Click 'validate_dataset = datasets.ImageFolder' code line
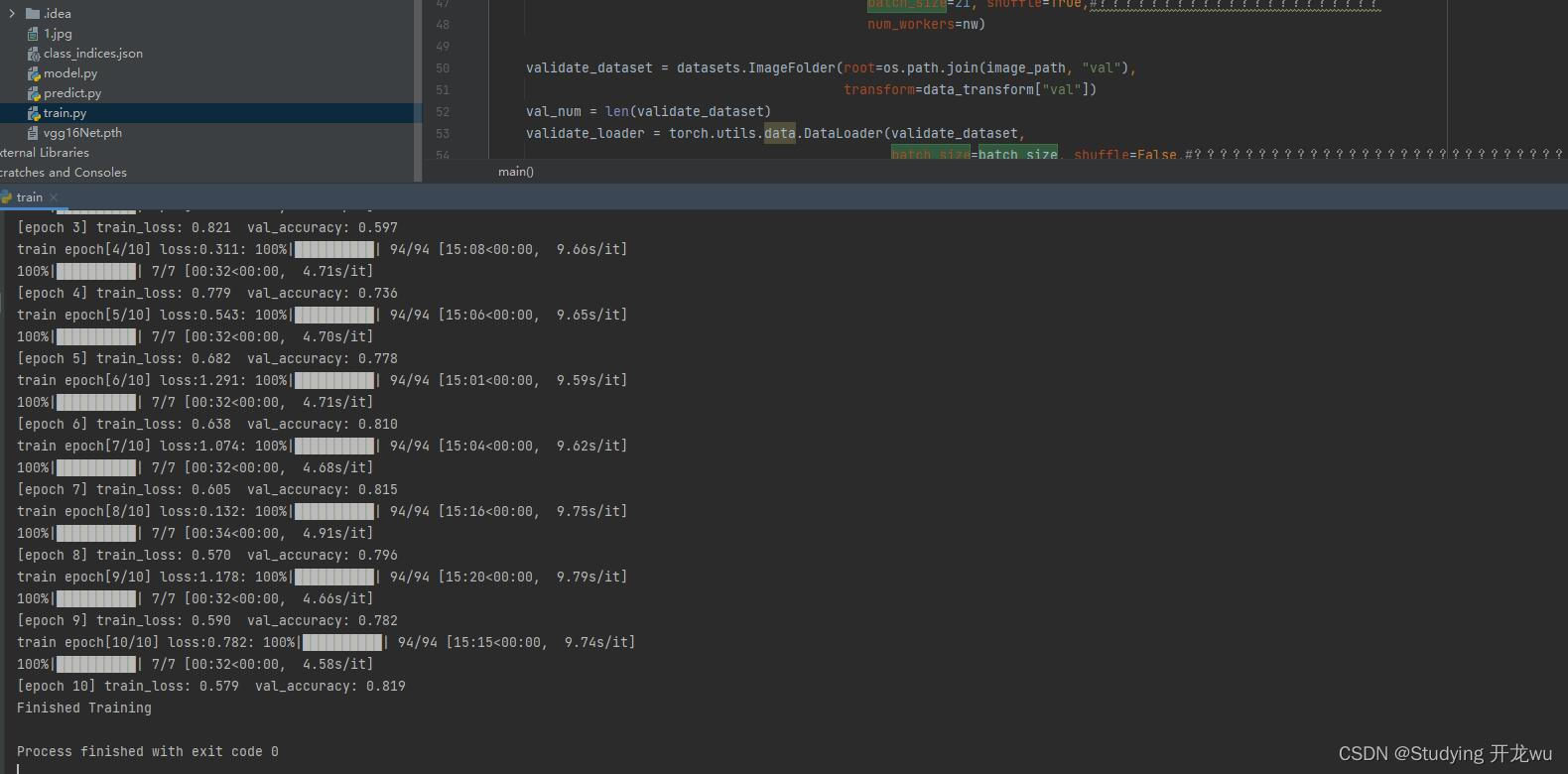1568x774 pixels. click(831, 68)
